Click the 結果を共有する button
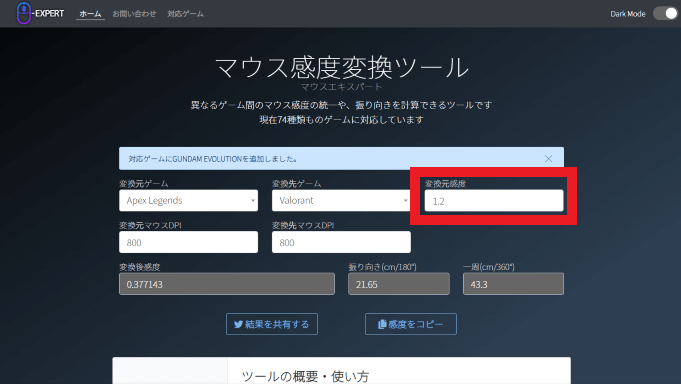 tap(272, 324)
